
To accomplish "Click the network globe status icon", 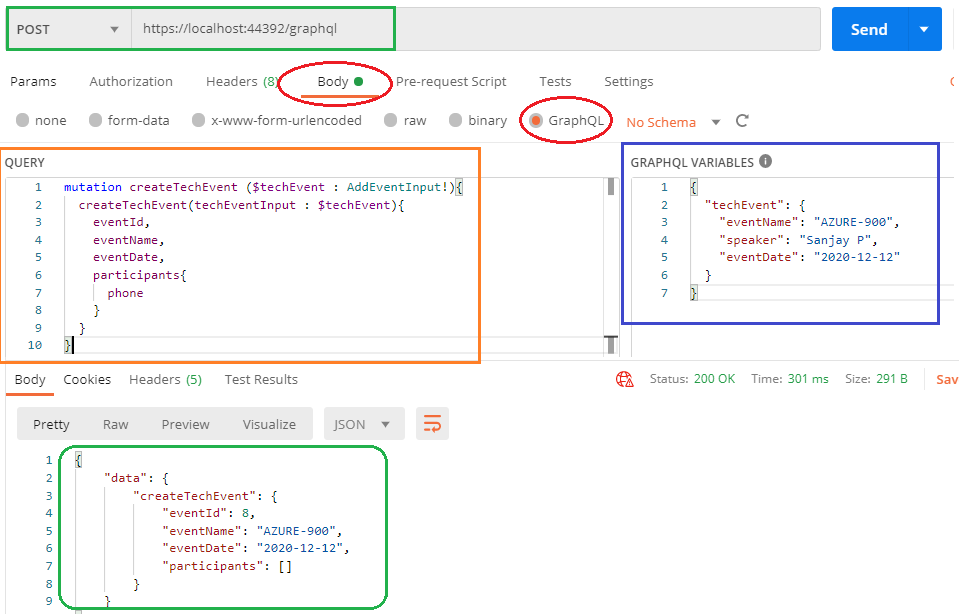I will pos(625,379).
